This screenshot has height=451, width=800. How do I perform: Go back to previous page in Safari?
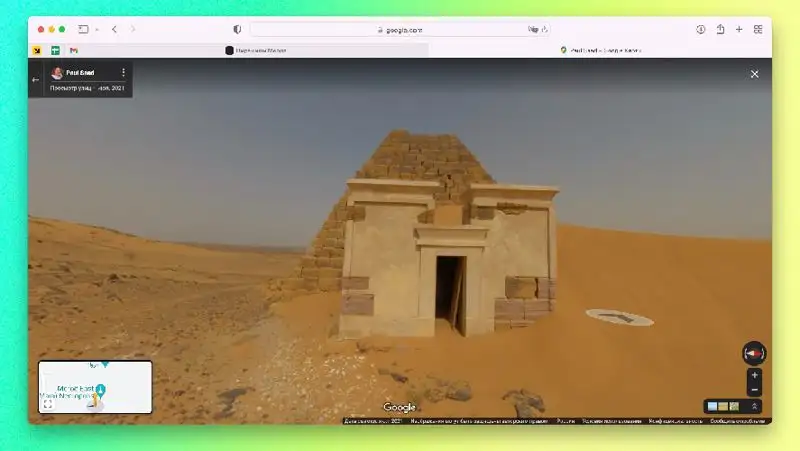tap(114, 30)
